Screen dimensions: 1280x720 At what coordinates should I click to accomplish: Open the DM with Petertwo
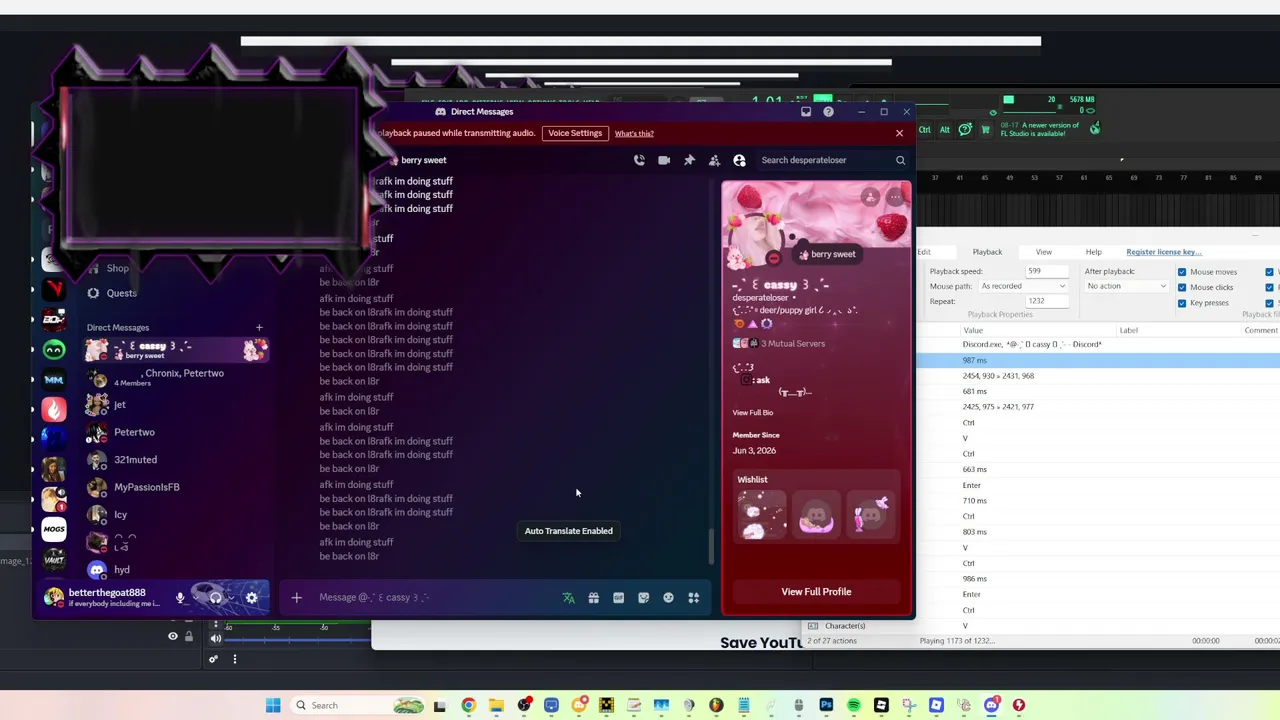(176, 432)
